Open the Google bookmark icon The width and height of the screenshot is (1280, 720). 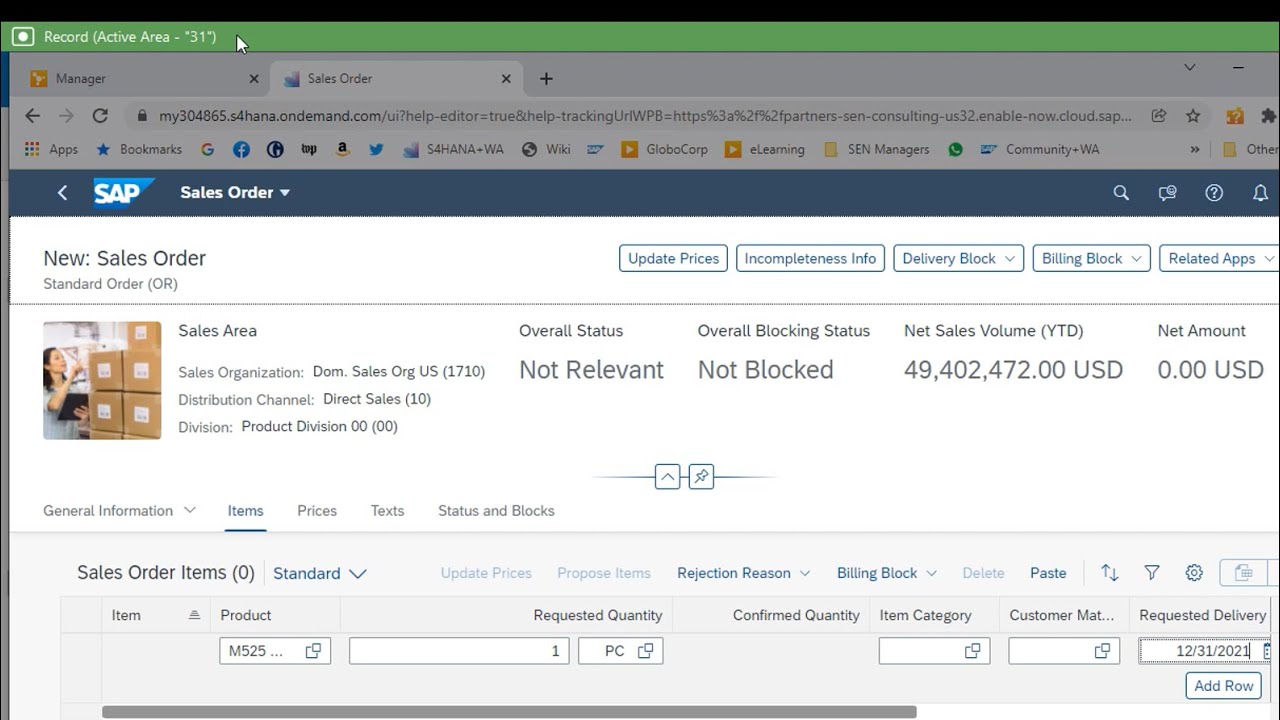207,149
